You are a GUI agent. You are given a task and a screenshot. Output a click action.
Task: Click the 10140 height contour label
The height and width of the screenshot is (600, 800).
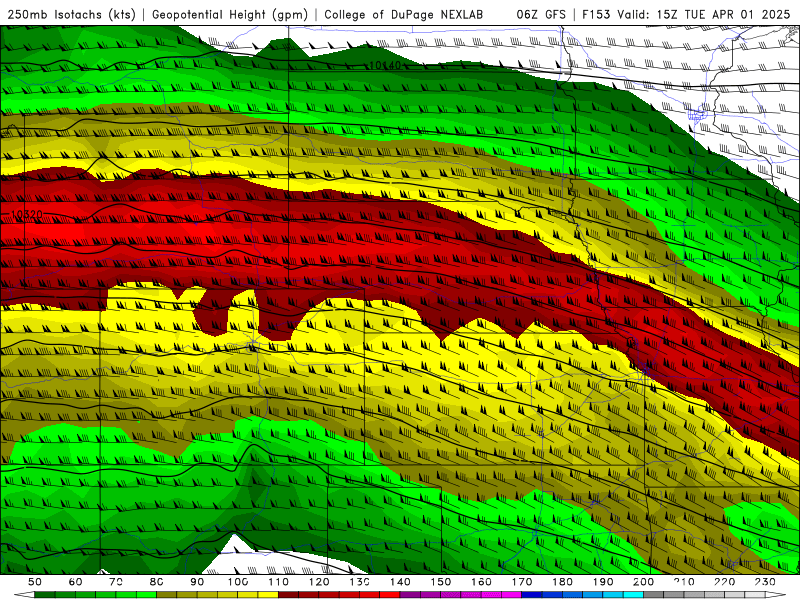tap(385, 65)
